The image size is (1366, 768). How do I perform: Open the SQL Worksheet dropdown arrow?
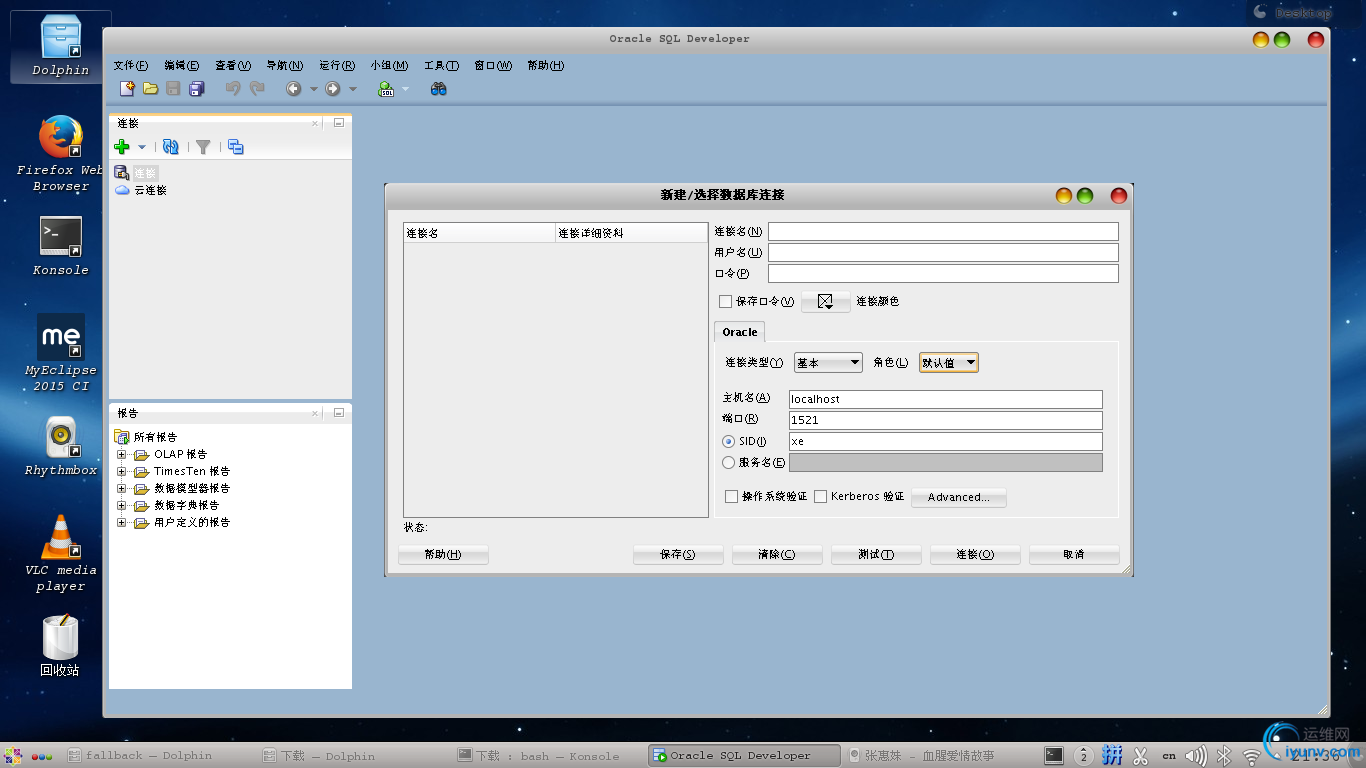[405, 89]
